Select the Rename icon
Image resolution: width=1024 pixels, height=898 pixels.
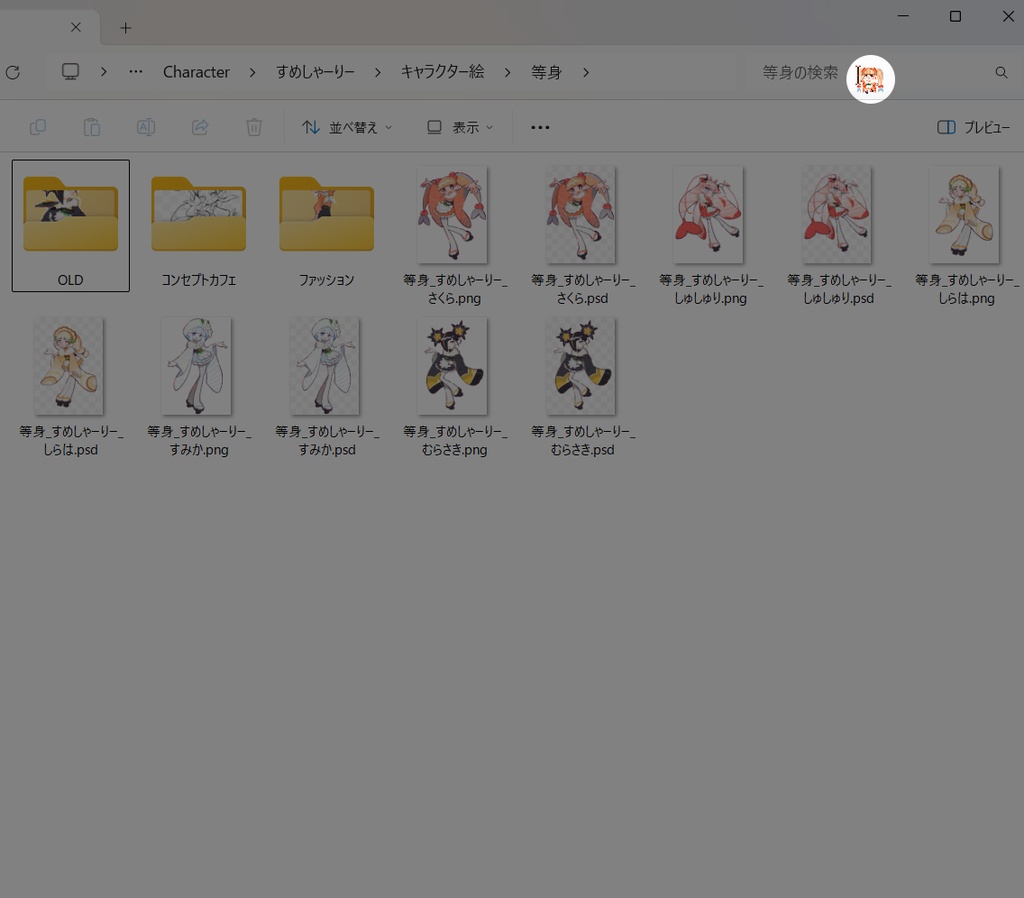(146, 127)
